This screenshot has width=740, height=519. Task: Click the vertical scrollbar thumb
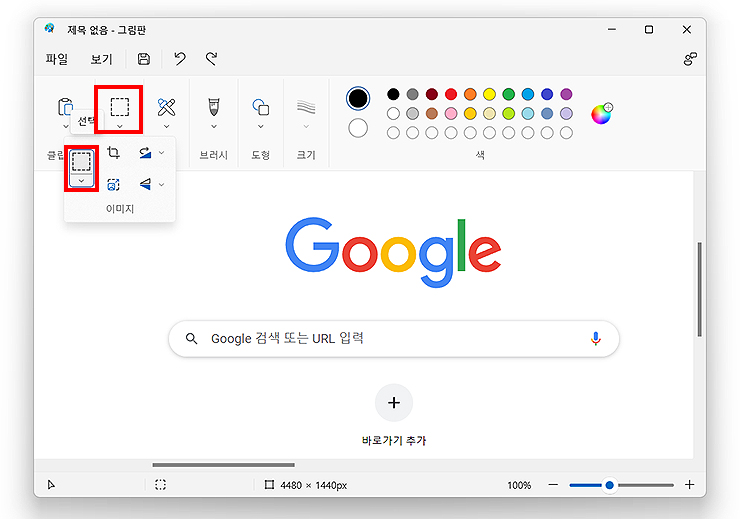click(x=699, y=289)
